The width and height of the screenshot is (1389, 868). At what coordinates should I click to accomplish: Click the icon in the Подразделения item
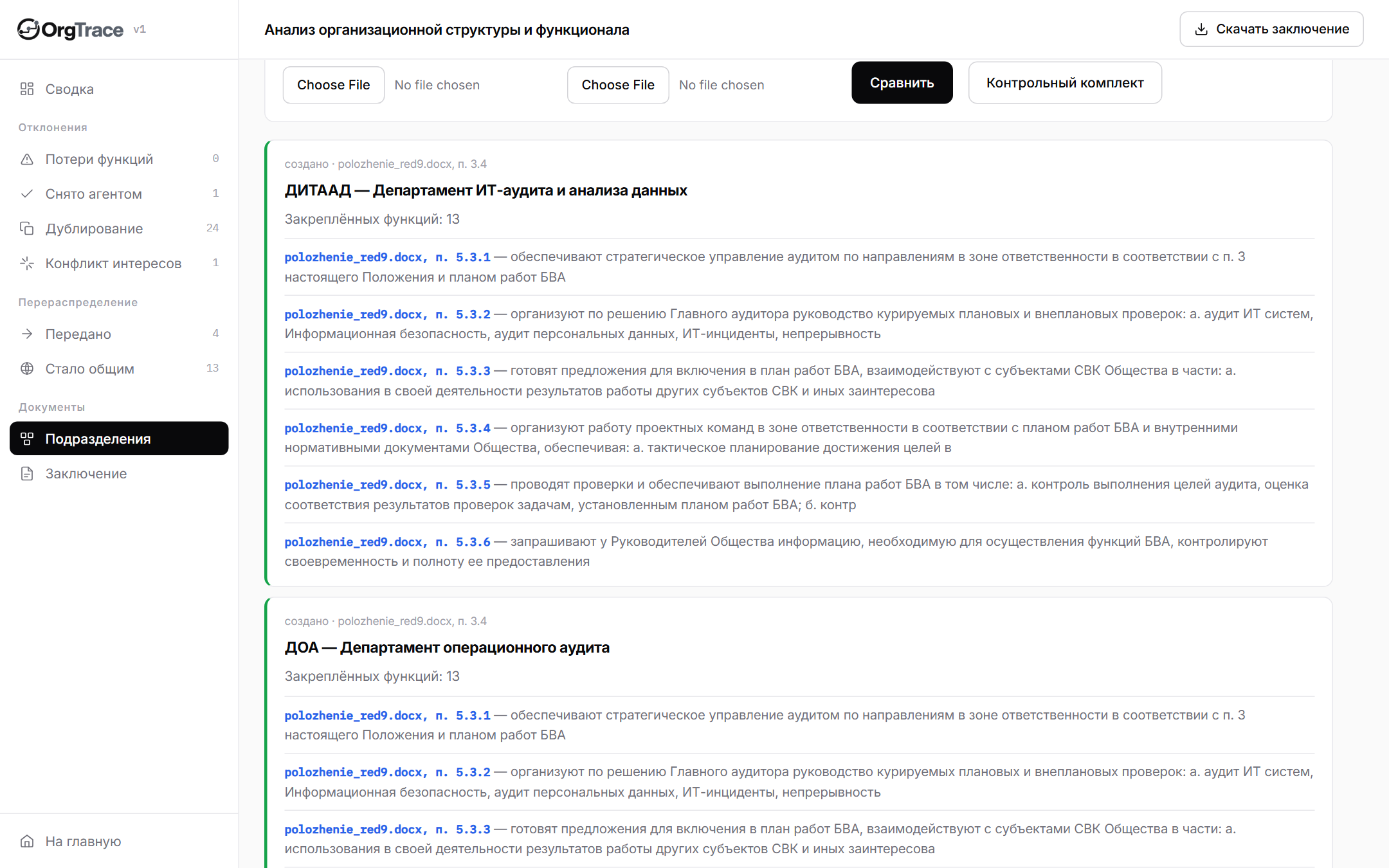tap(27, 439)
